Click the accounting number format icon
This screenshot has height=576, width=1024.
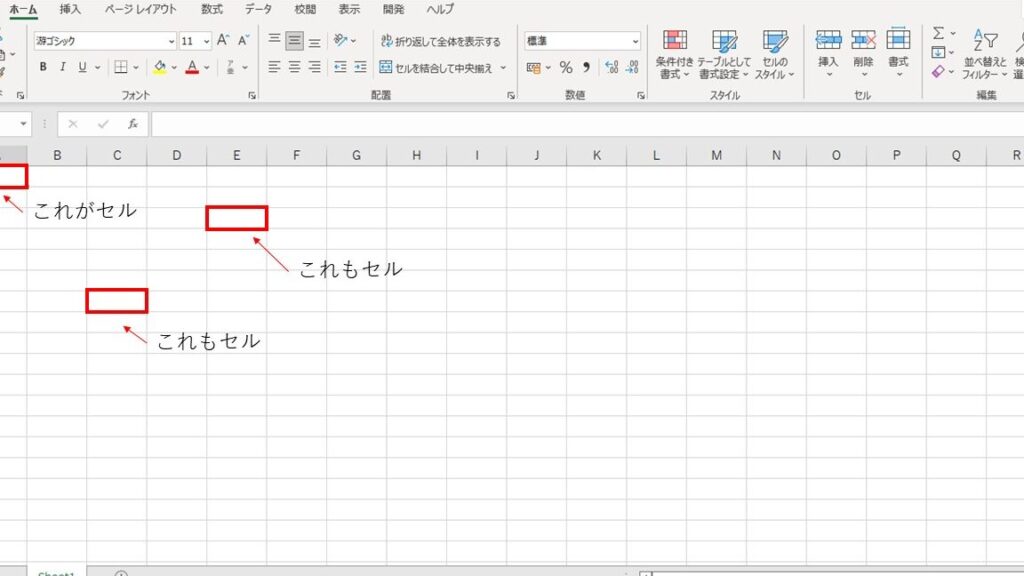(x=534, y=67)
